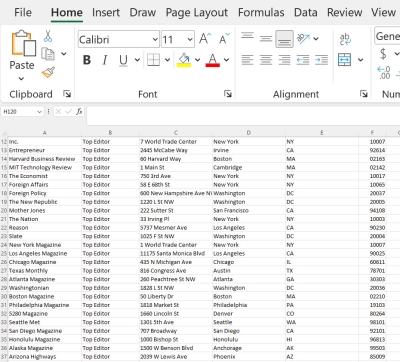Expand Paste options arrow
This screenshot has height=362, width=400.
click(x=21, y=79)
